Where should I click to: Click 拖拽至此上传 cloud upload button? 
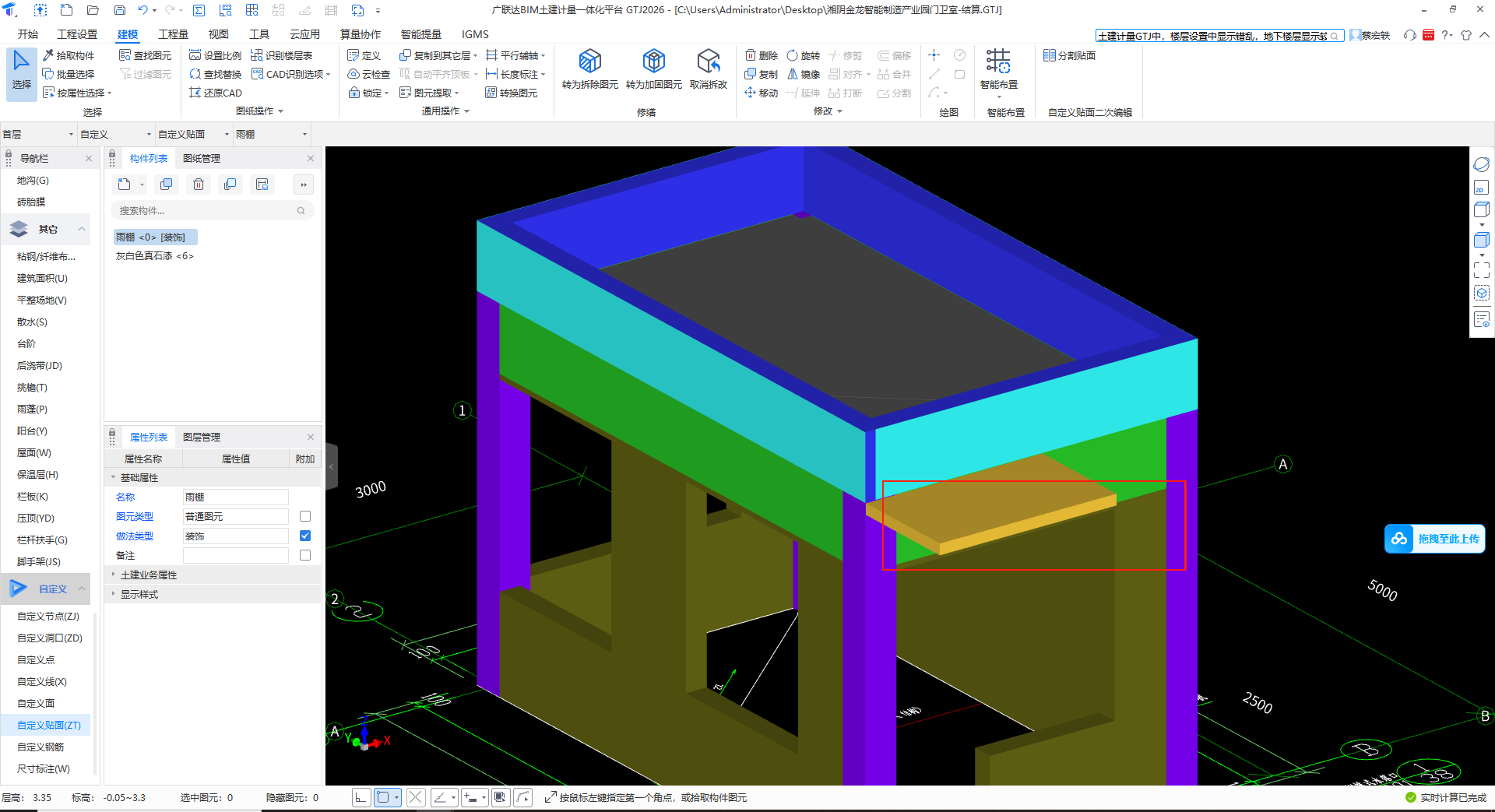pyautogui.click(x=1434, y=539)
